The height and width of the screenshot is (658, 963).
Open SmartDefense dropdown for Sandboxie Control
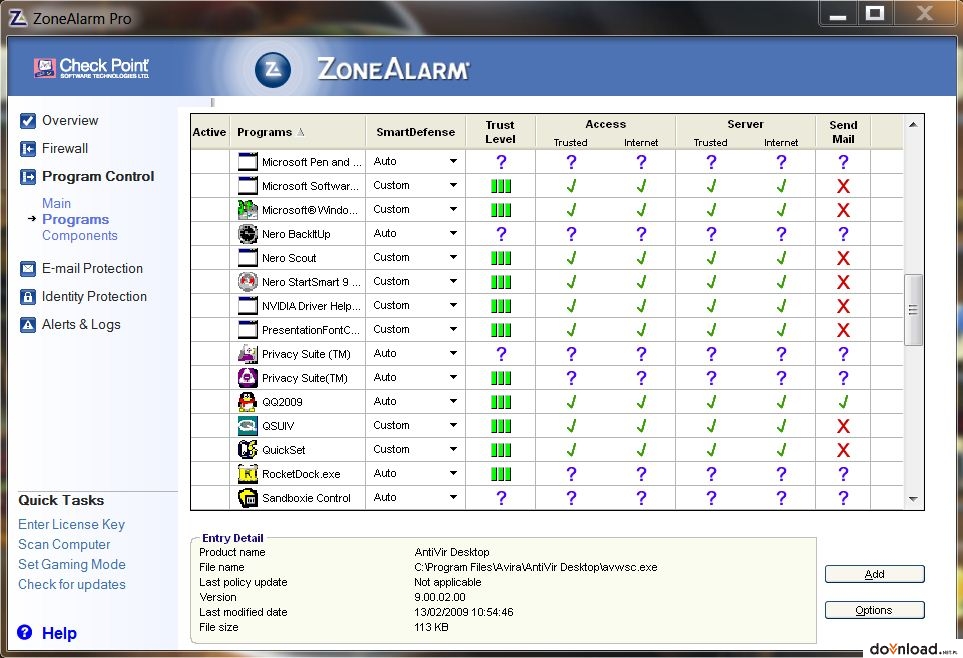453,496
